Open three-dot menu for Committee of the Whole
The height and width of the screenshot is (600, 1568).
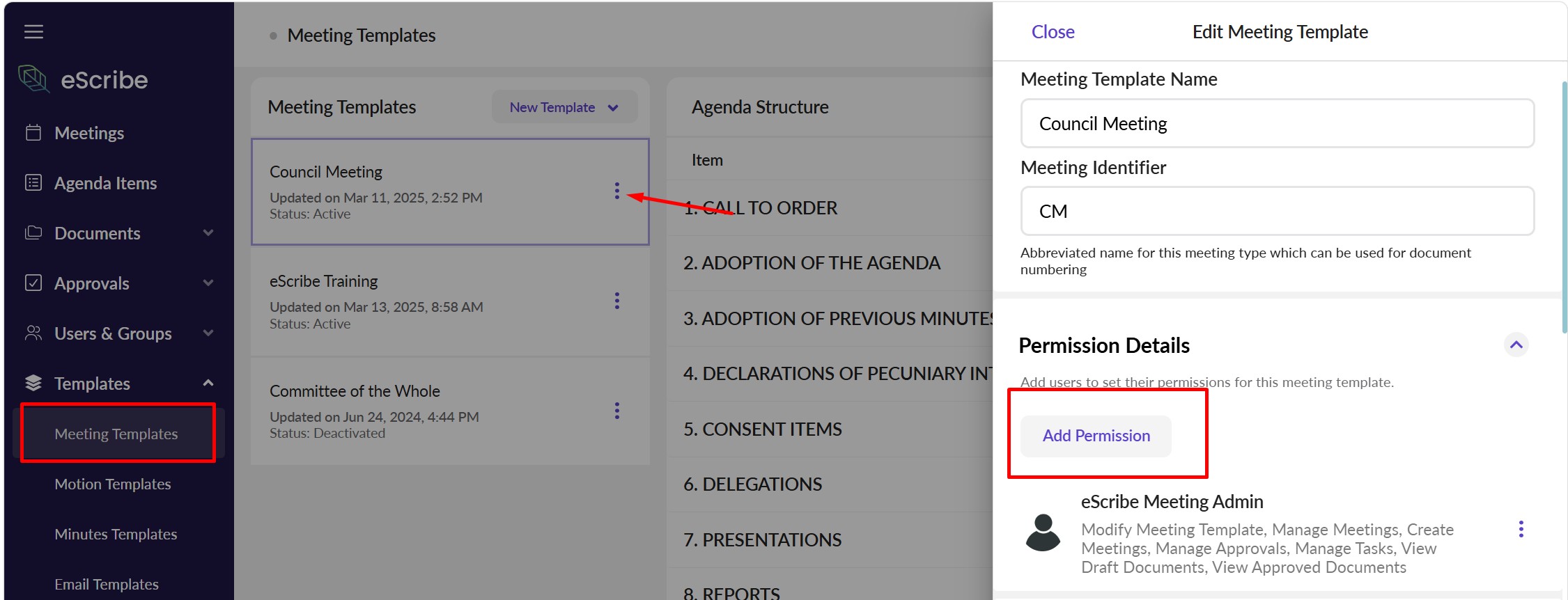point(616,411)
